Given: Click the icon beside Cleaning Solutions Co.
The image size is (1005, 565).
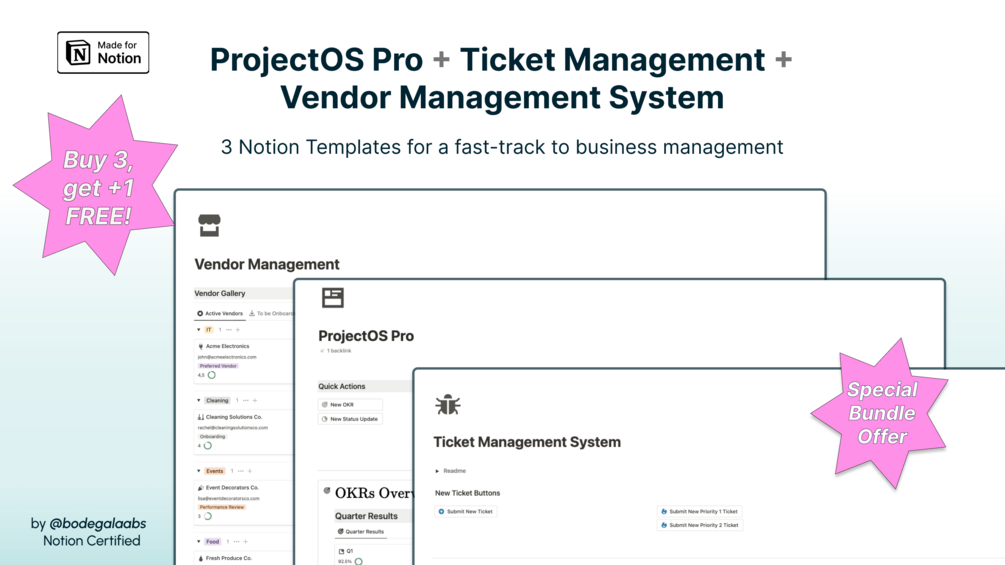Looking at the screenshot, I should pos(201,417).
